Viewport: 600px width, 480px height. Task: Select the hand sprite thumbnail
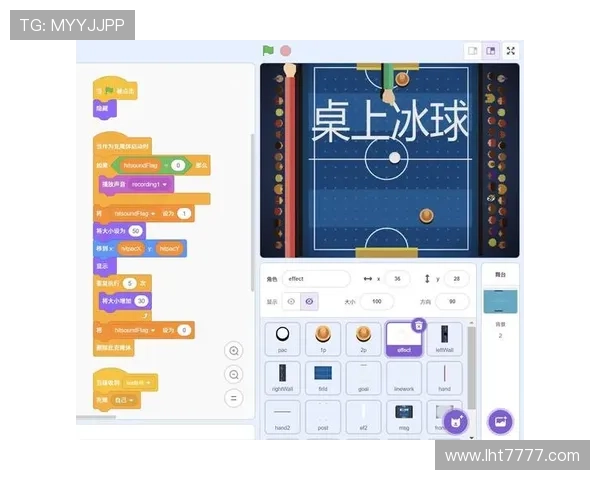(445, 378)
